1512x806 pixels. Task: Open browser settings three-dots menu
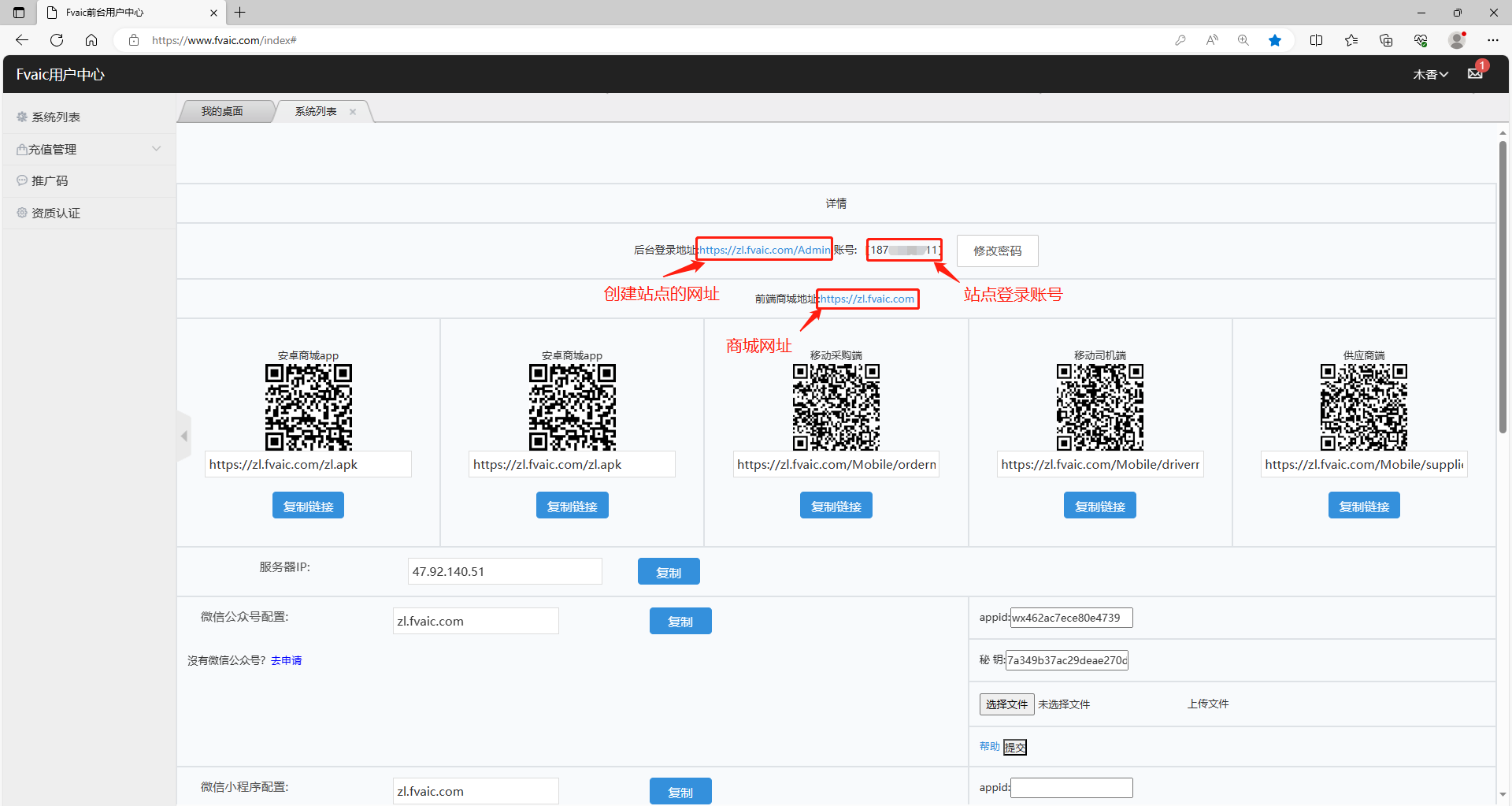click(x=1493, y=40)
